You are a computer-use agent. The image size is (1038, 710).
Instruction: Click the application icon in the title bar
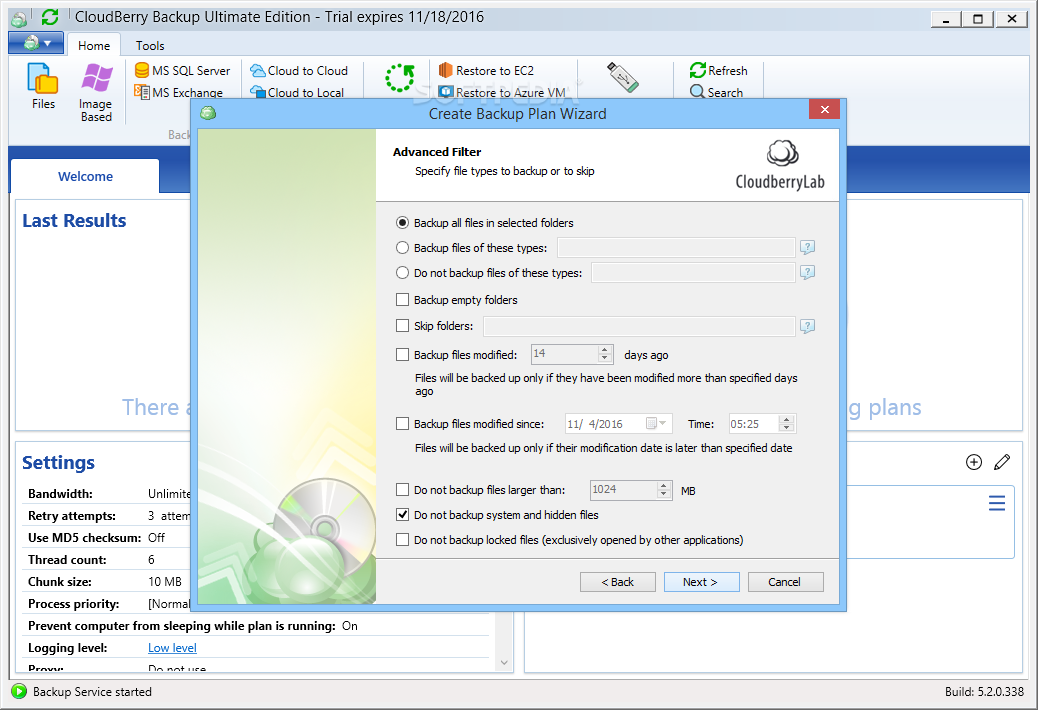point(19,19)
